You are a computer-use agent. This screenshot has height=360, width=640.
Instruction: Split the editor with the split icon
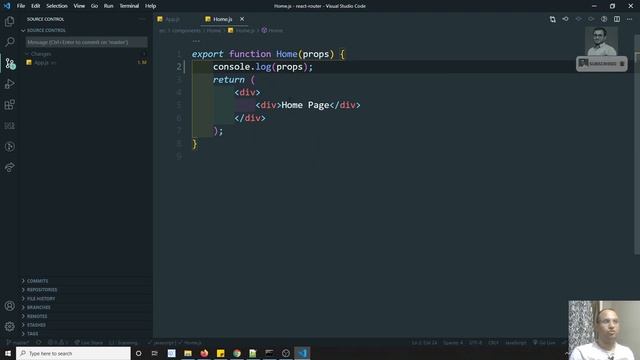[x=617, y=19]
